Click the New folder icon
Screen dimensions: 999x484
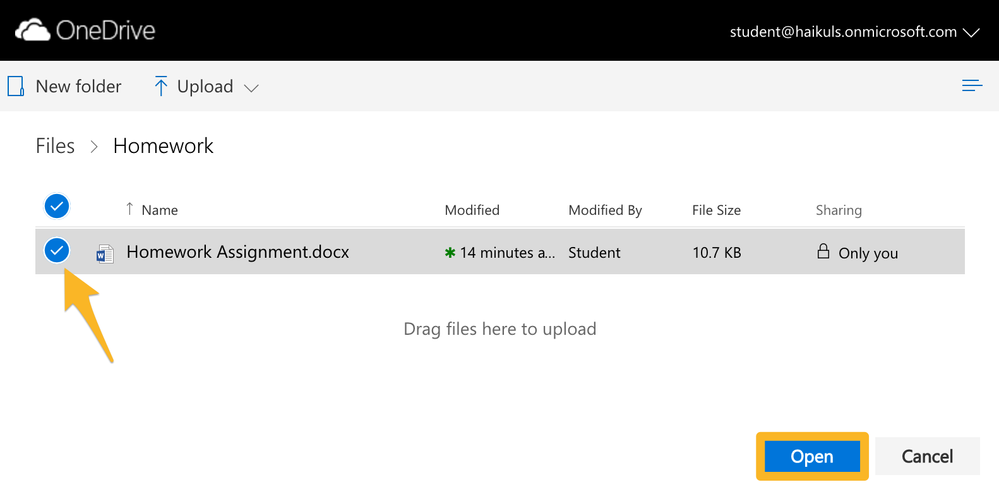point(15,86)
